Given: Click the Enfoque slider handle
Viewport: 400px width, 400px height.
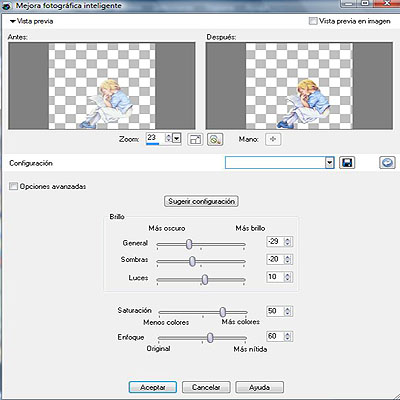Looking at the screenshot, I should tap(210, 338).
